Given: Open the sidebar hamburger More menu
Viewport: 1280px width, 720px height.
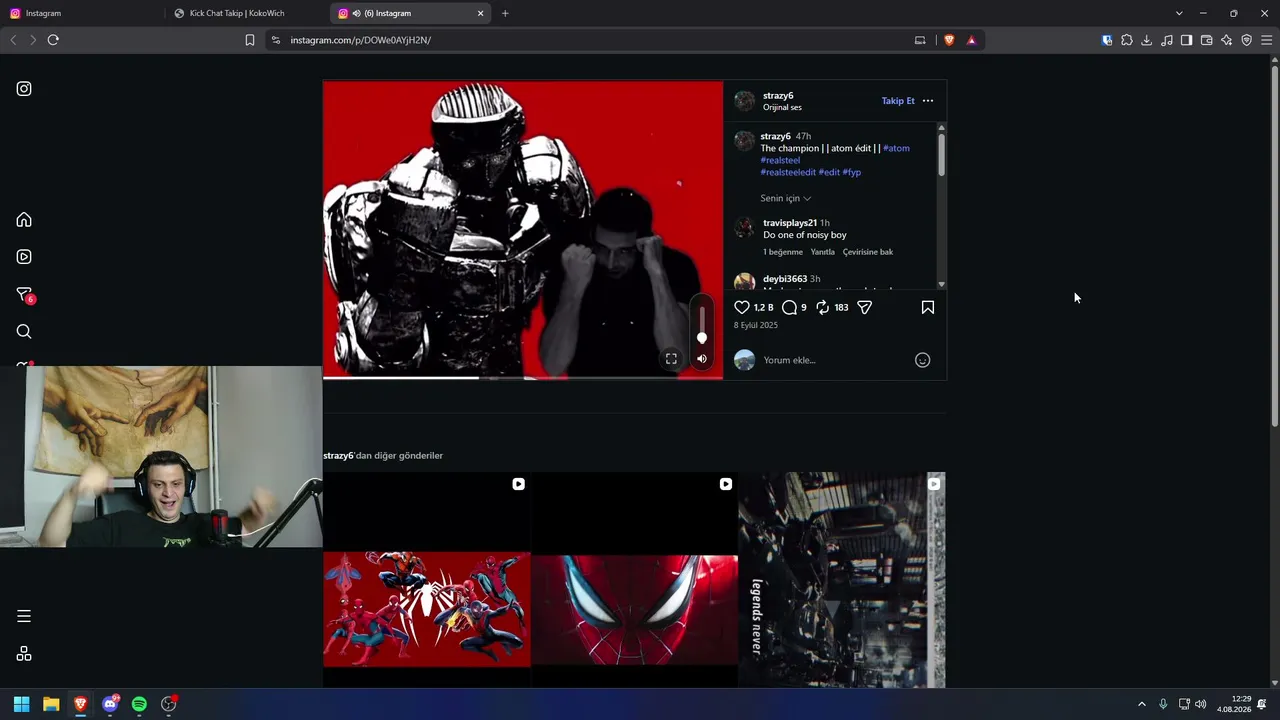Looking at the screenshot, I should coord(24,616).
